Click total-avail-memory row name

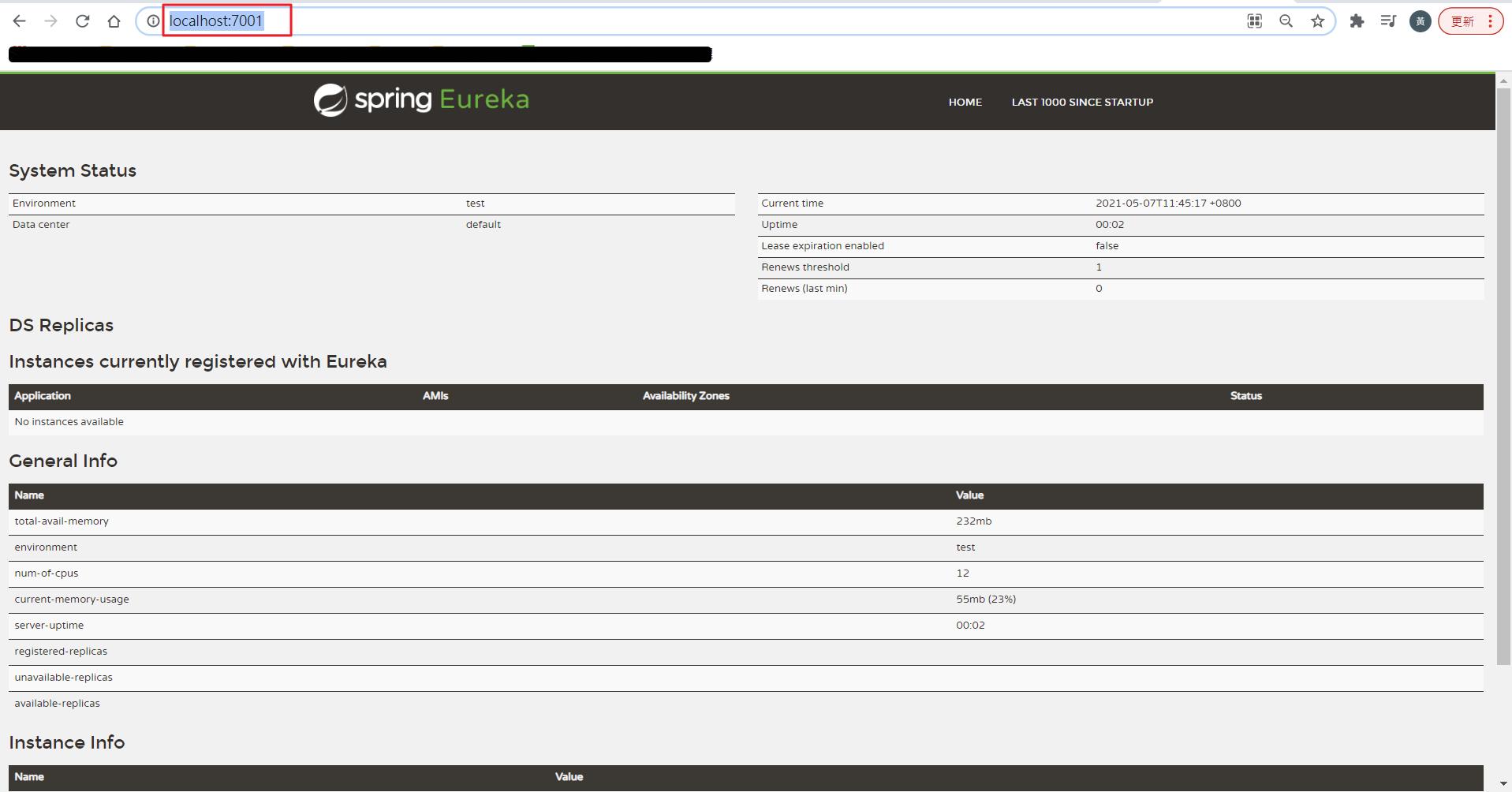pos(62,521)
